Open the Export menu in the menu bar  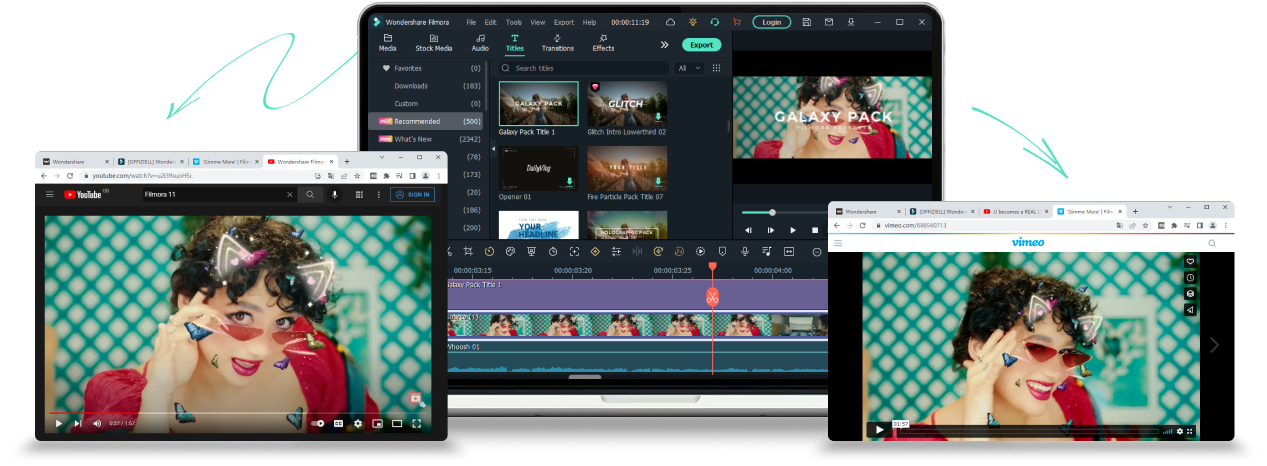pyautogui.click(x=564, y=22)
